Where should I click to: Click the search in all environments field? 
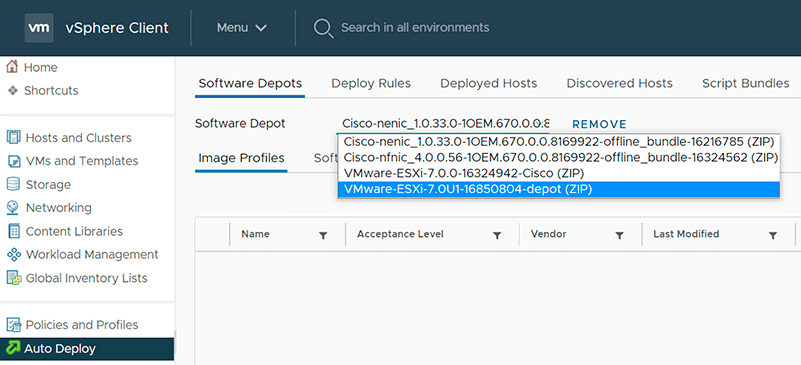coord(415,28)
